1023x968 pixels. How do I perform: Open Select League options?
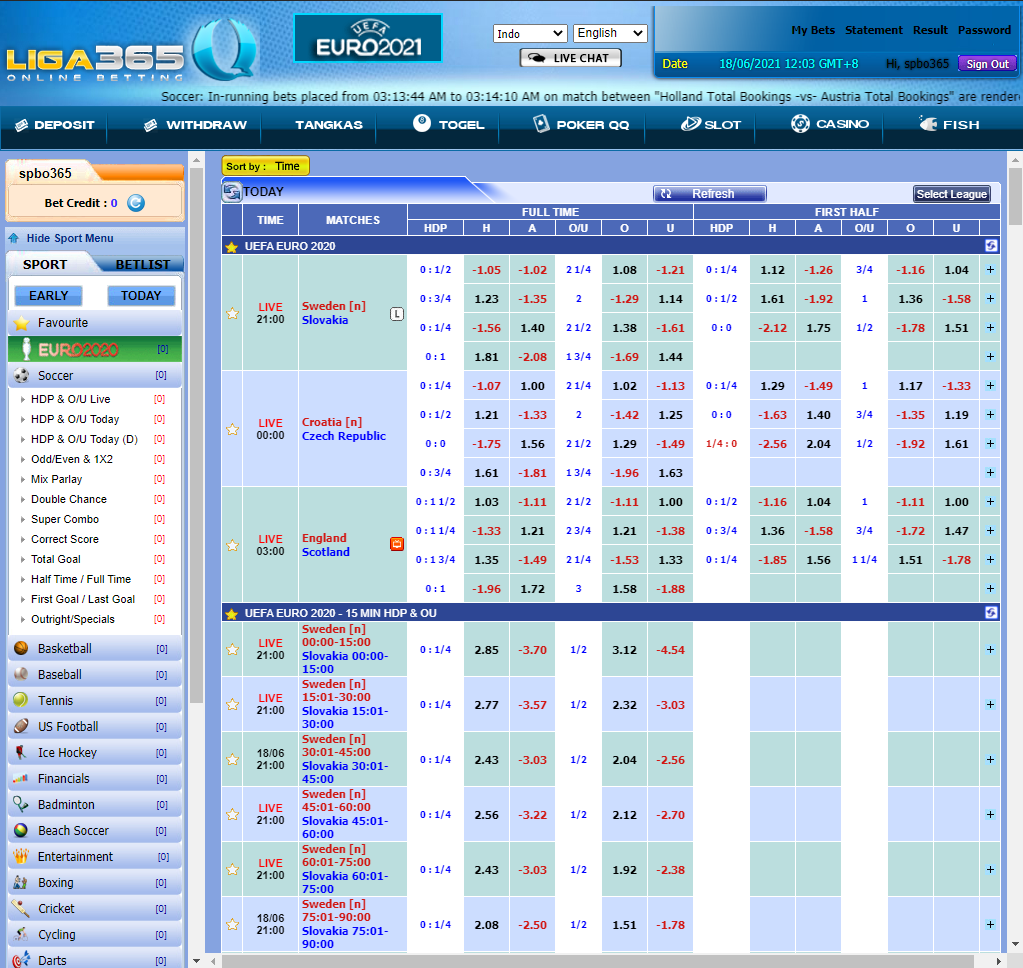coord(951,194)
